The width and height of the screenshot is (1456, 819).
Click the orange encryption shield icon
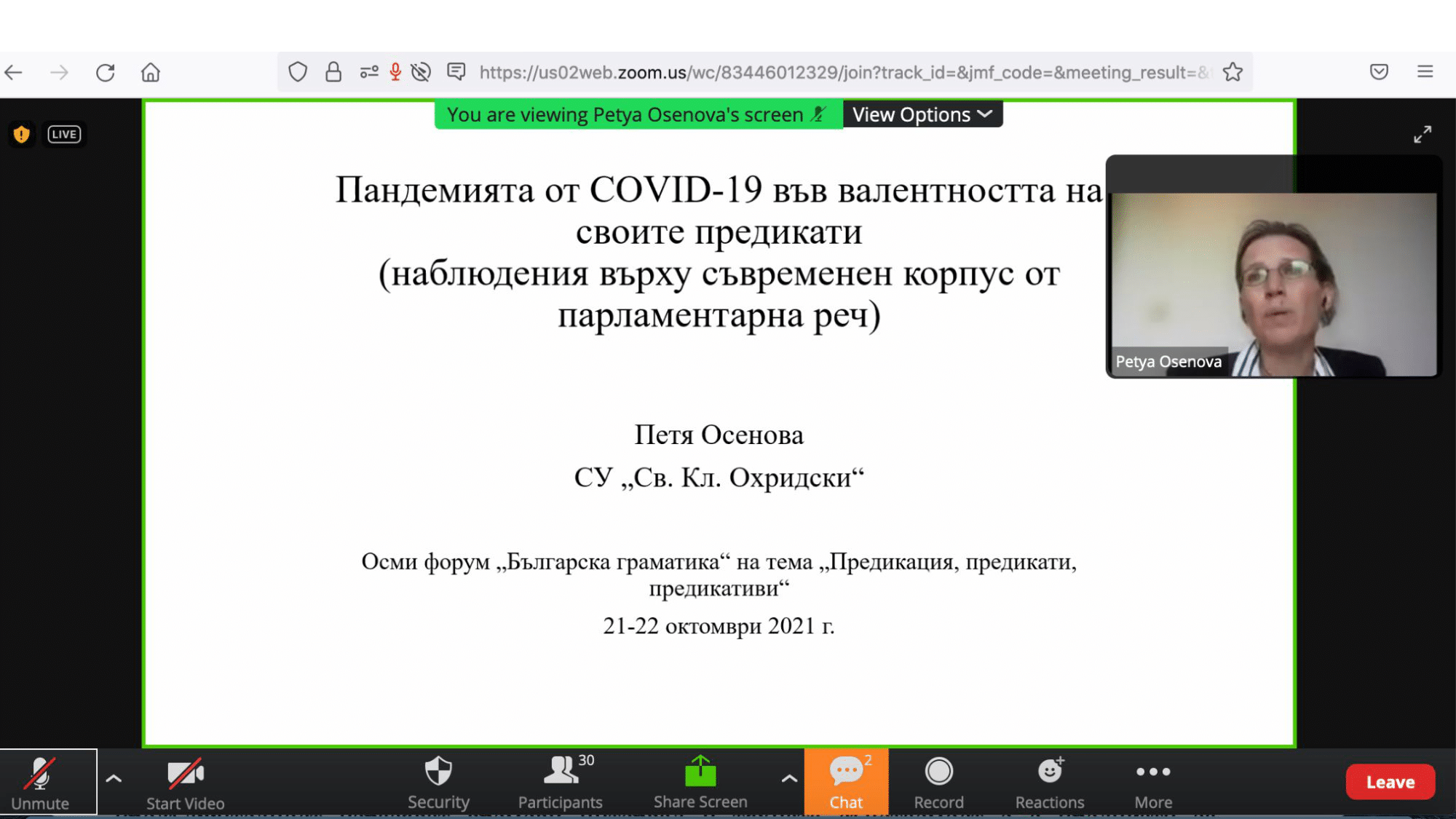click(x=22, y=134)
